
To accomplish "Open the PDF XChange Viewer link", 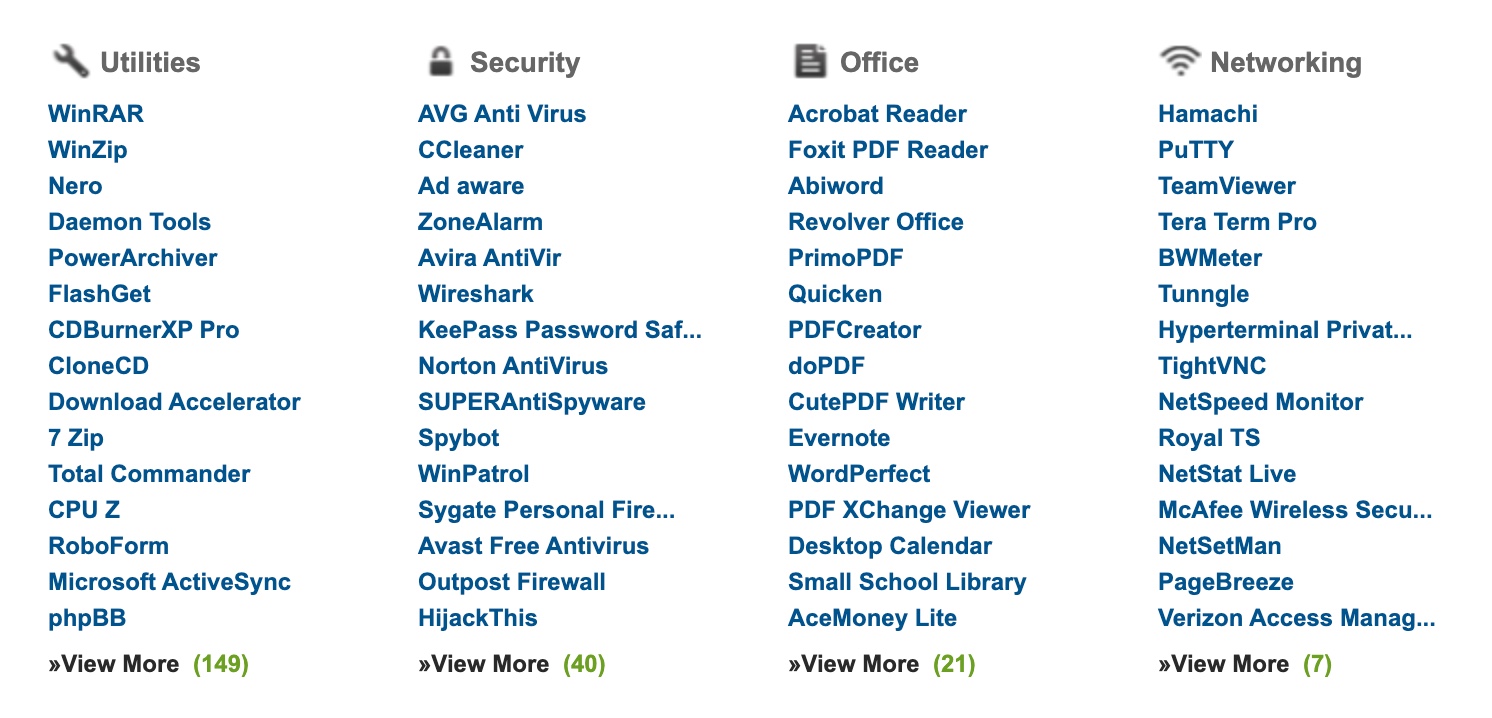I will tap(908, 510).
